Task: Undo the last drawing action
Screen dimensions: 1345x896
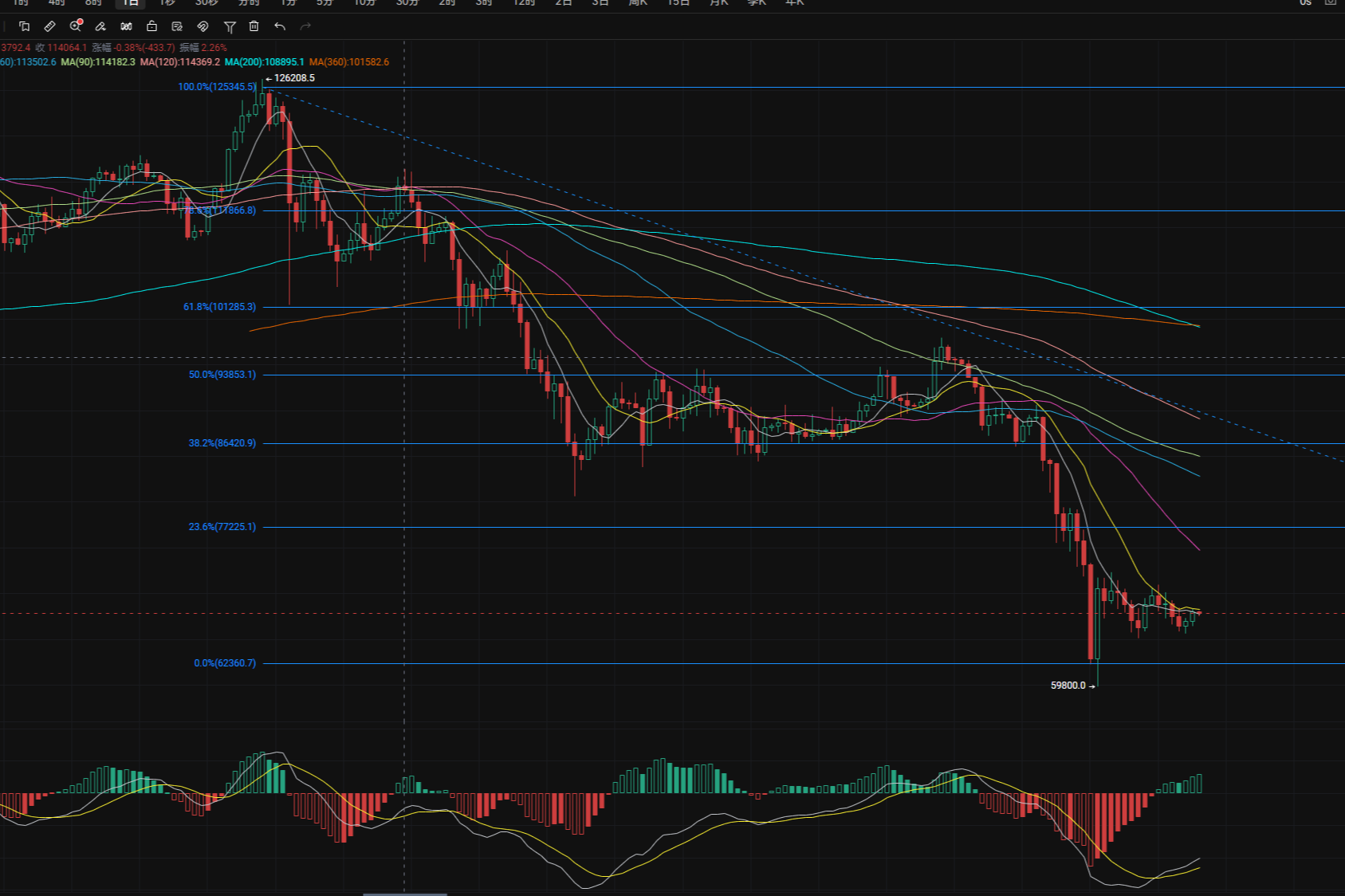Action: (x=280, y=26)
